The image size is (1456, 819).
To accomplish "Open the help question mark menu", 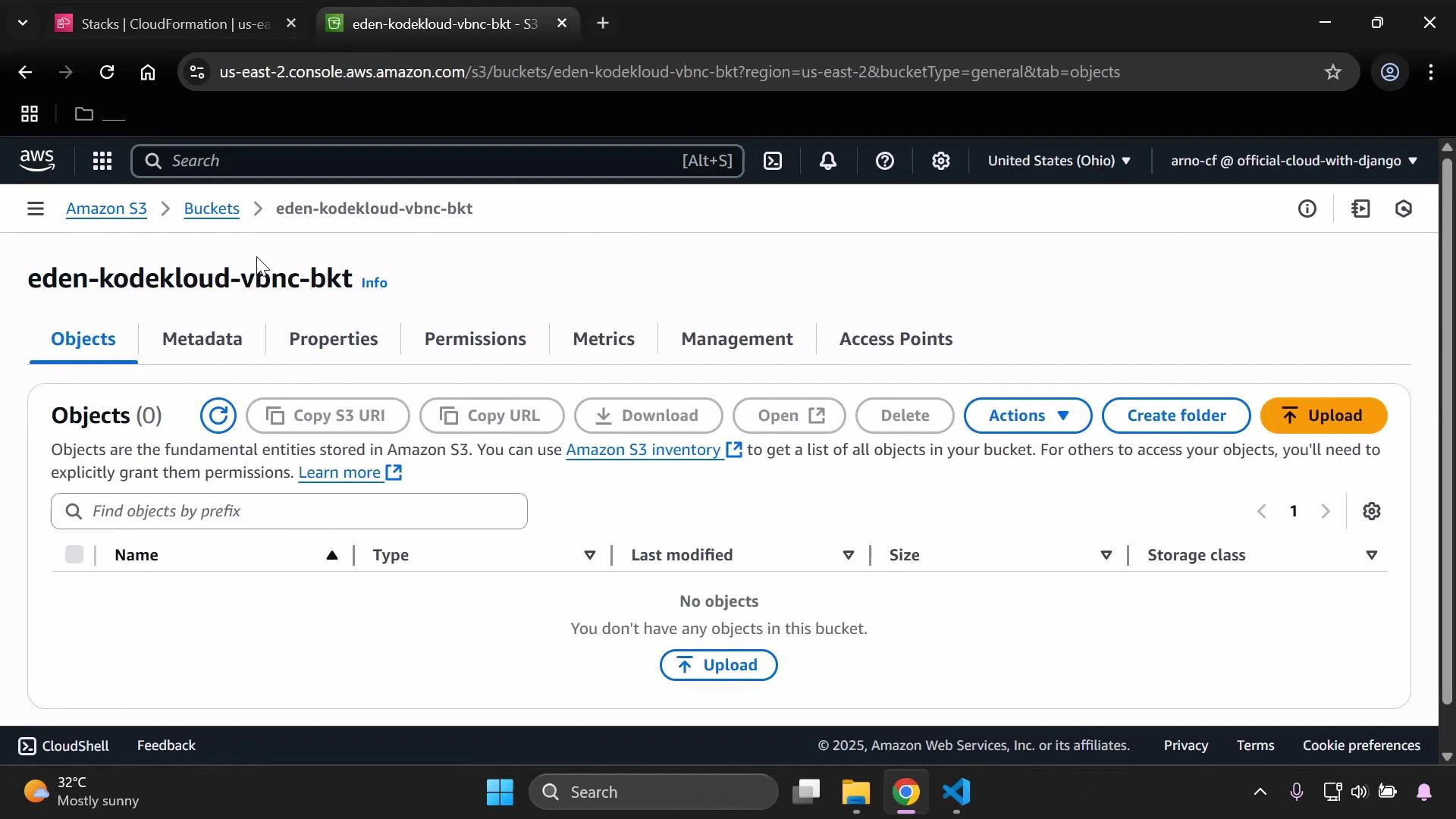I will coord(885,161).
